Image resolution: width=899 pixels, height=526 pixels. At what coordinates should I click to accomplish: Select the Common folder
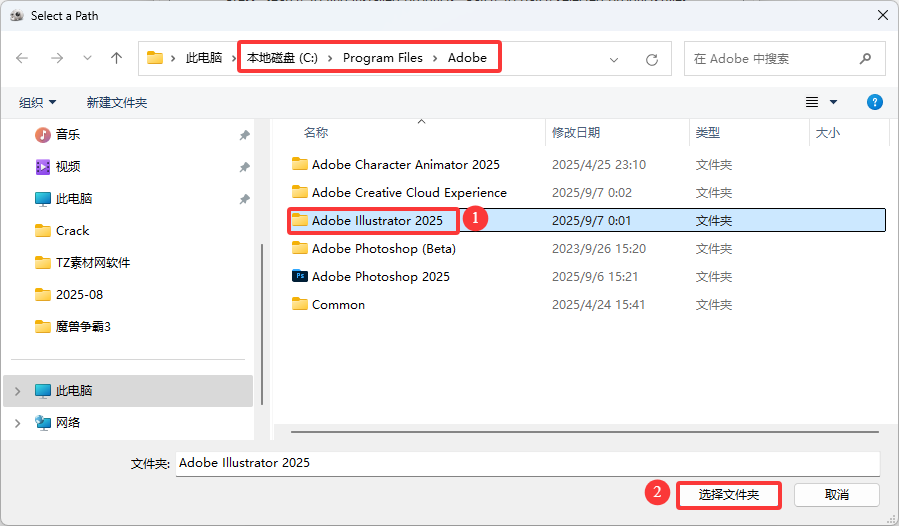(338, 305)
